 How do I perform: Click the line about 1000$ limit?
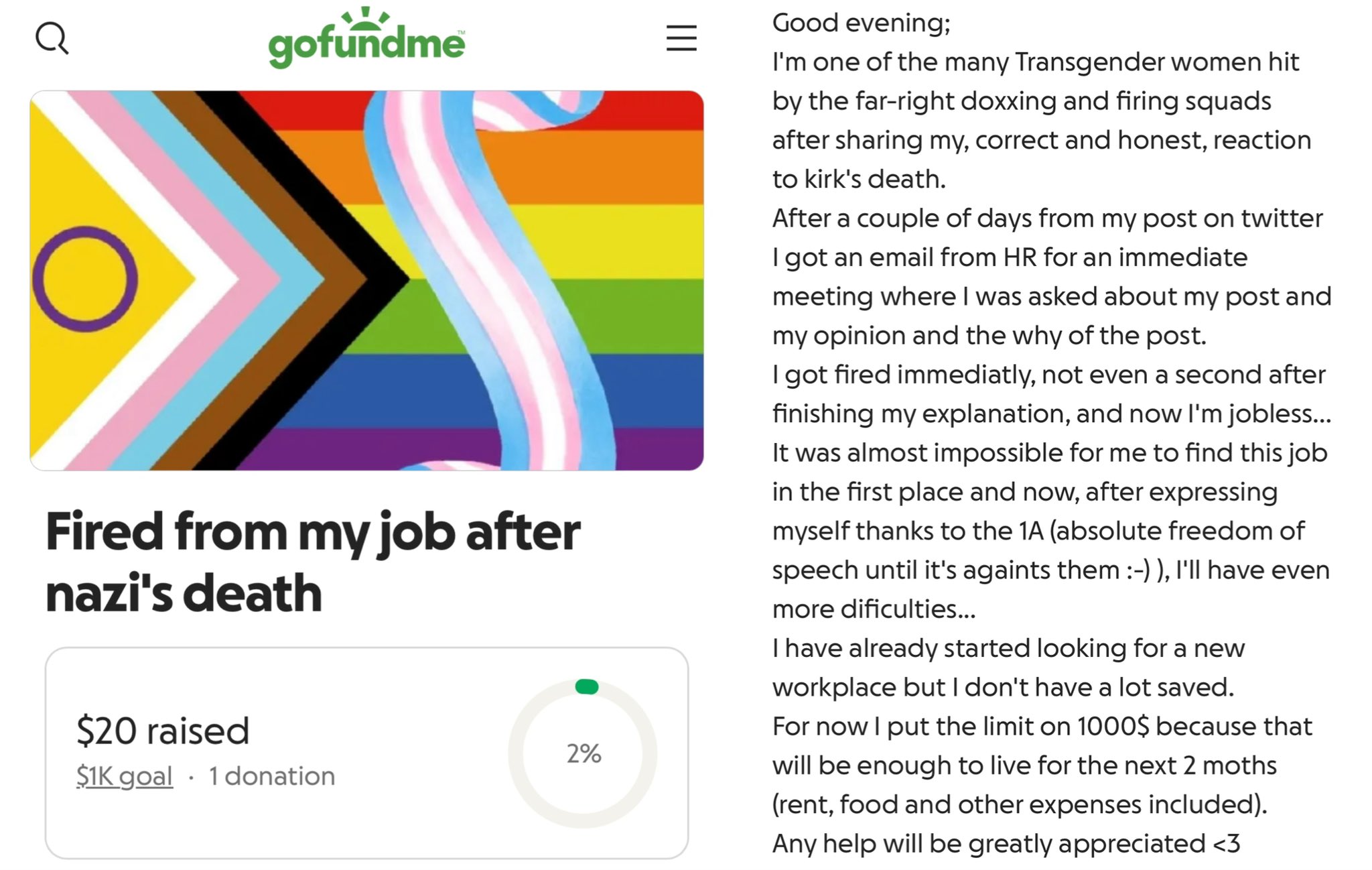(1042, 727)
